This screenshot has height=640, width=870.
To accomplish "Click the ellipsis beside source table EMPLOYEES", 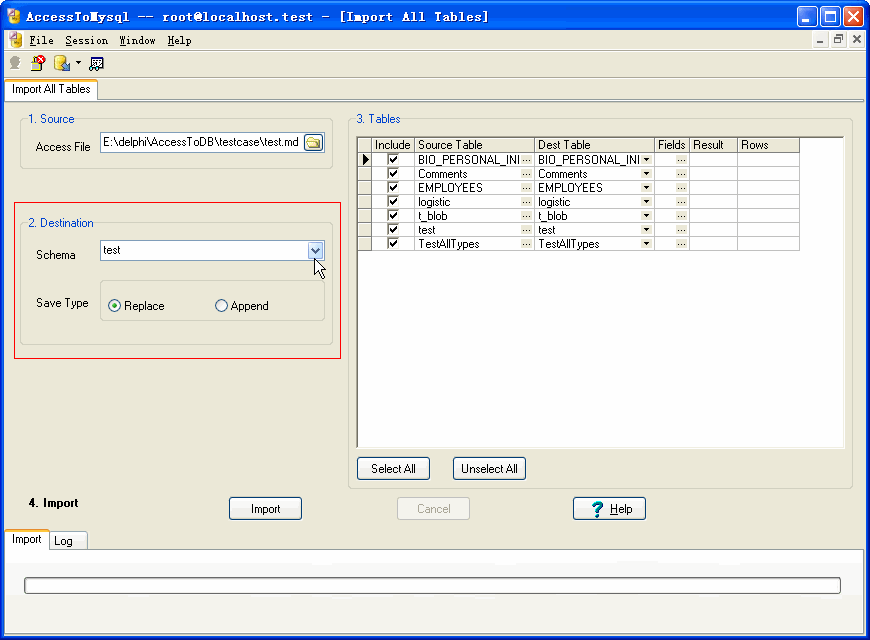I will [x=526, y=188].
